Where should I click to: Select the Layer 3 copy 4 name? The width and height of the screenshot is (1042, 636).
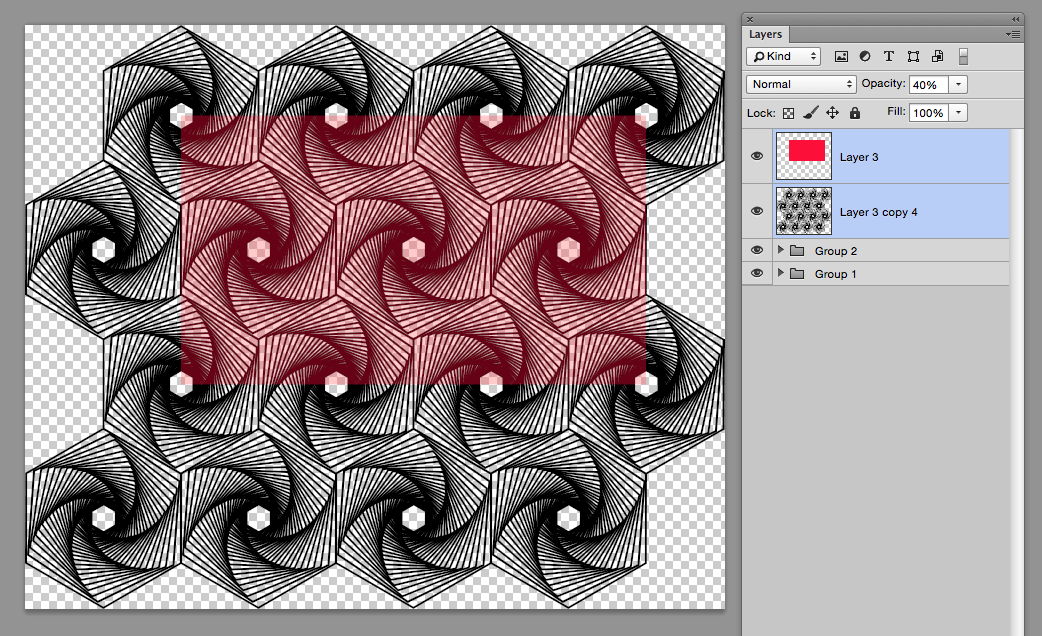[x=878, y=212]
